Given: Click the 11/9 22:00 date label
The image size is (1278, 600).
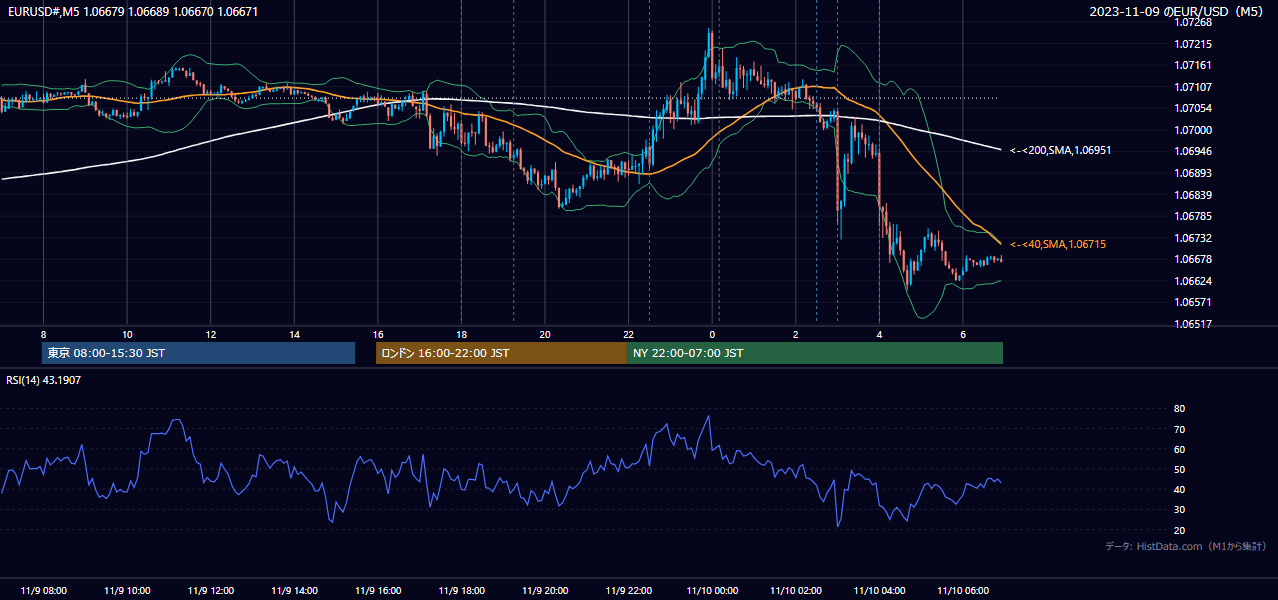Looking at the screenshot, I should pos(629,591).
